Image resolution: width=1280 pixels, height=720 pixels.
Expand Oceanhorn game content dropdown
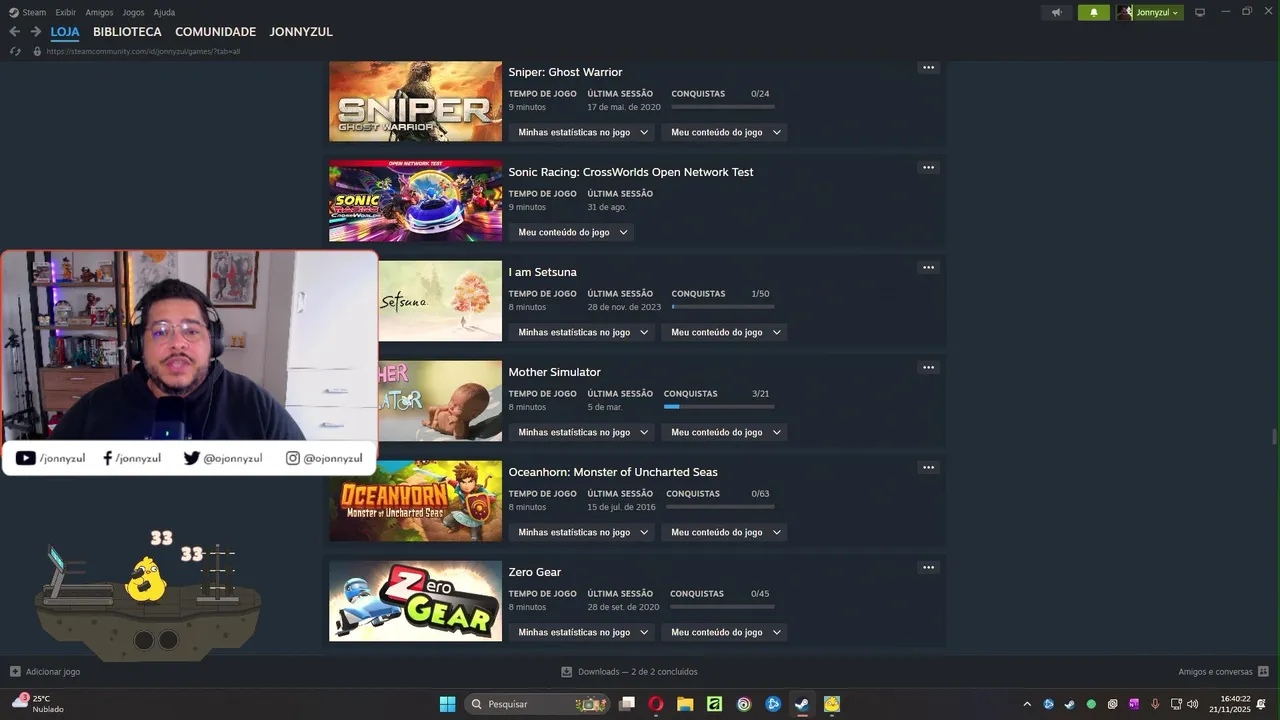(x=724, y=532)
